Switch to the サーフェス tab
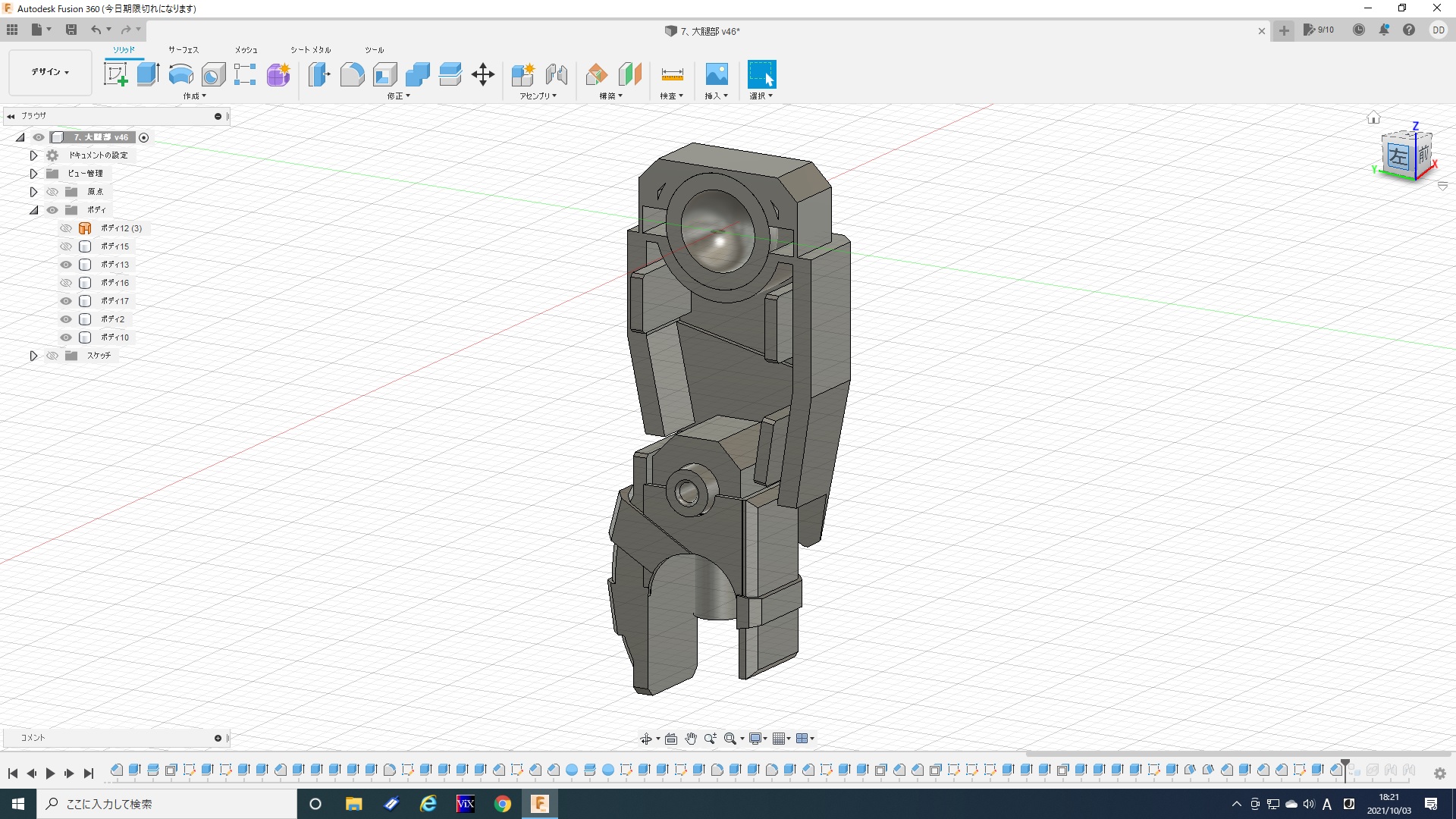The height and width of the screenshot is (819, 1456). click(183, 50)
